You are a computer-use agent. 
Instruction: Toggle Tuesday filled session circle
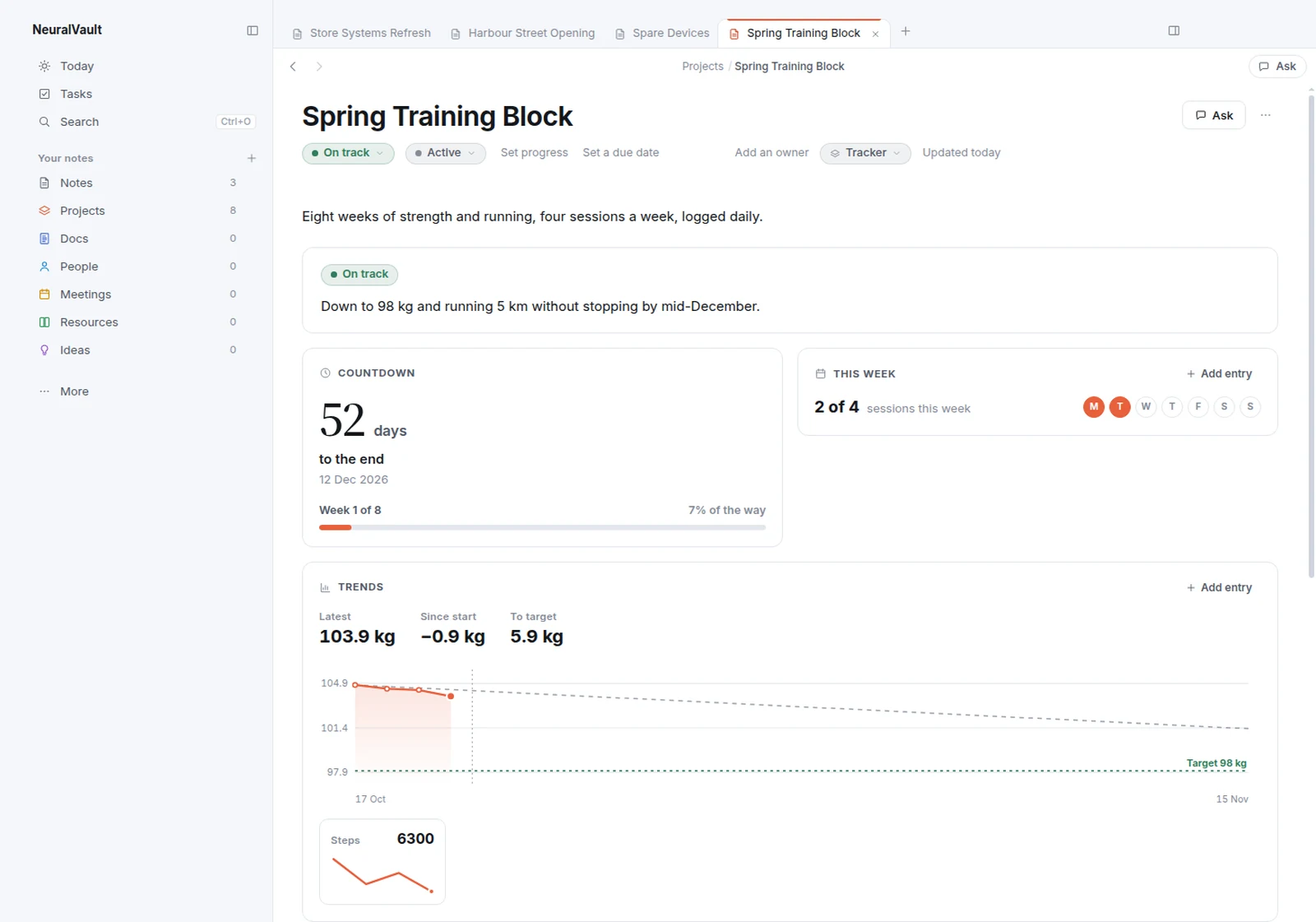point(1120,406)
